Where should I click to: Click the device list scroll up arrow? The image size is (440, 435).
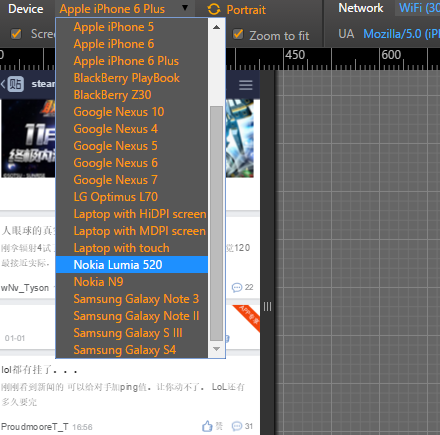(216, 27)
